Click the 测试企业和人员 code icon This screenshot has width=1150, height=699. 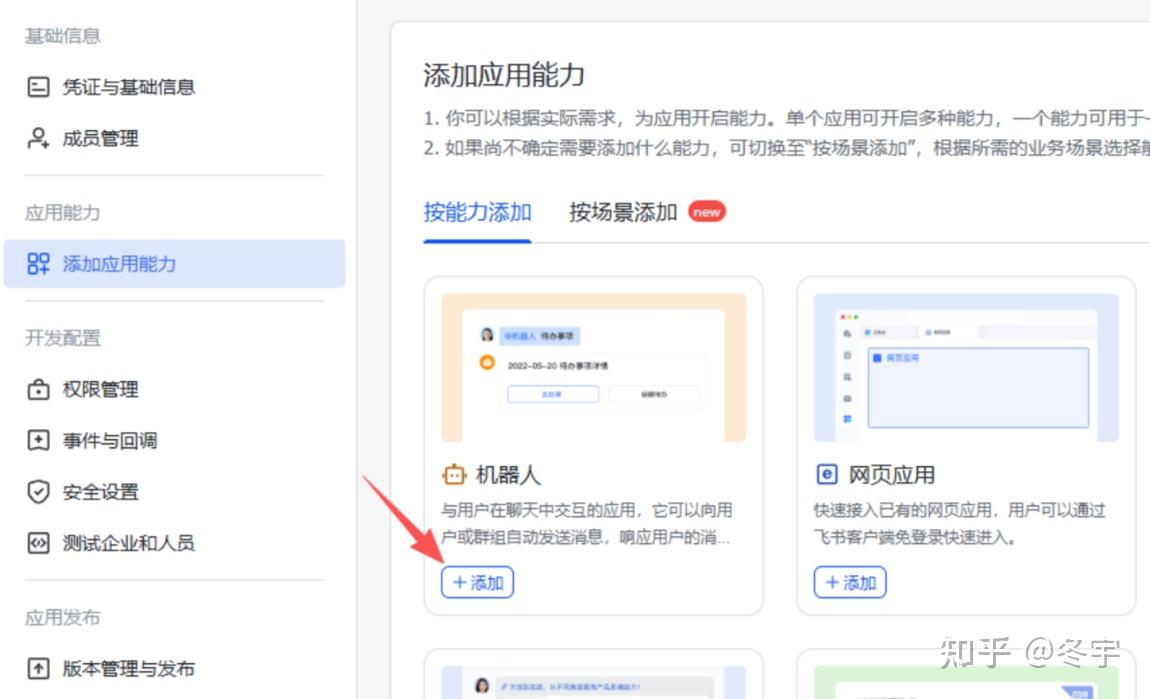tap(38, 543)
